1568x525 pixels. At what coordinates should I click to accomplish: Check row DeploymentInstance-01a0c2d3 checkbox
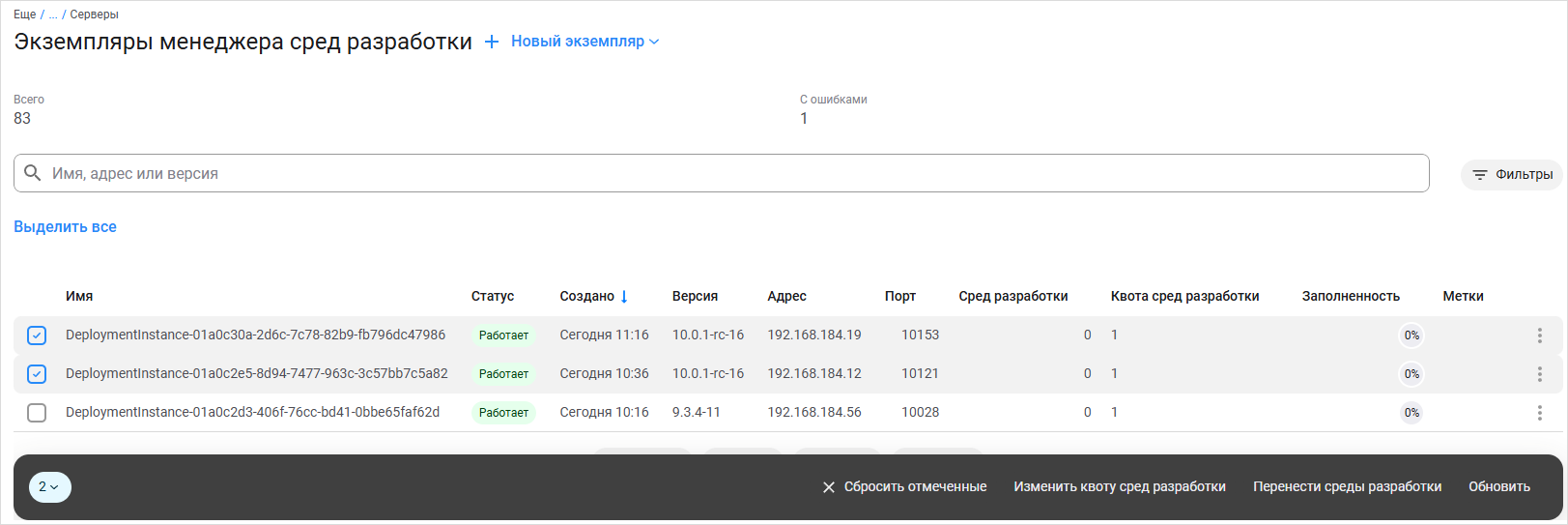tap(37, 413)
